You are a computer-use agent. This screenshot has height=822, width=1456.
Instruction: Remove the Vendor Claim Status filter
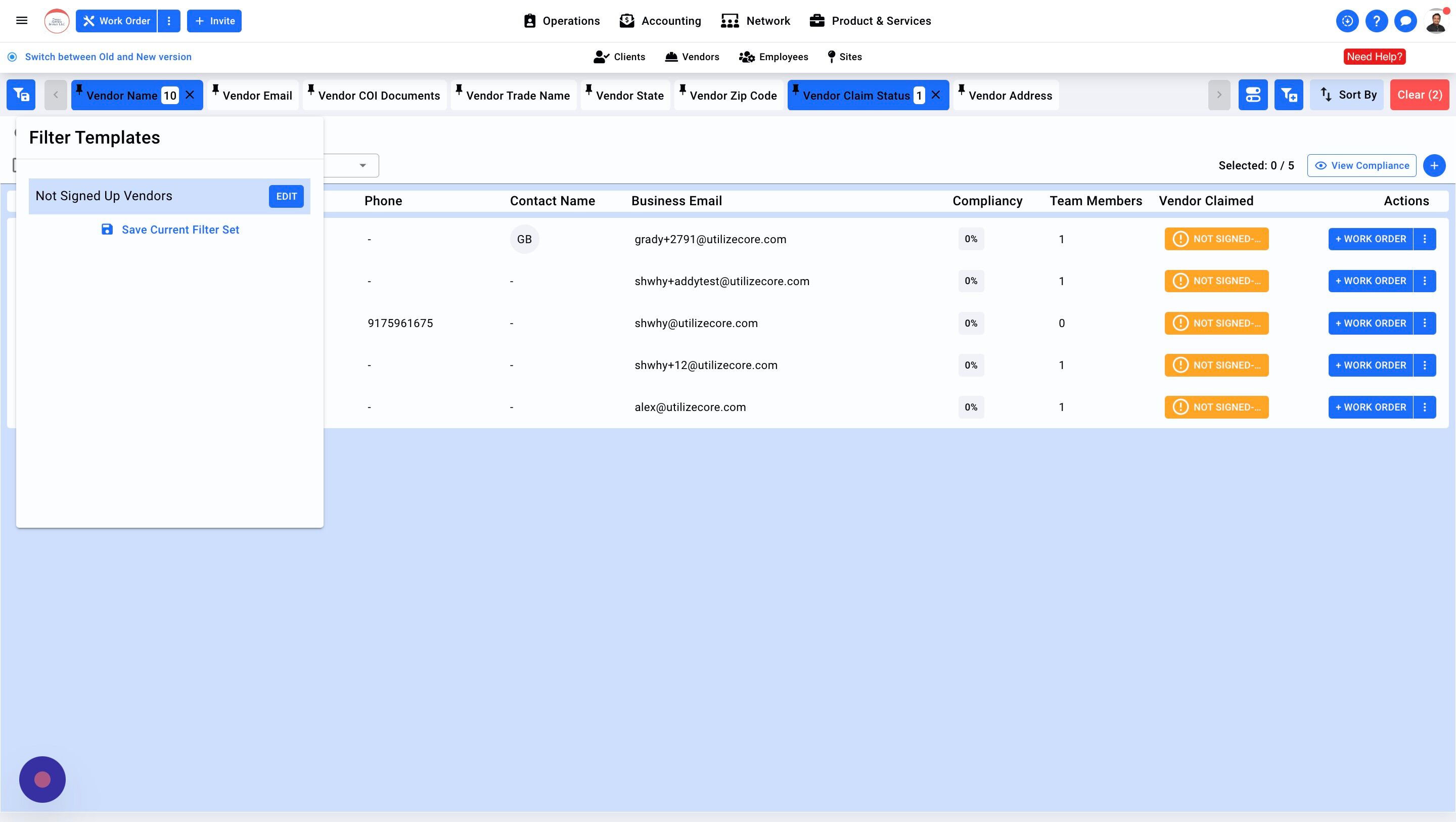936,95
